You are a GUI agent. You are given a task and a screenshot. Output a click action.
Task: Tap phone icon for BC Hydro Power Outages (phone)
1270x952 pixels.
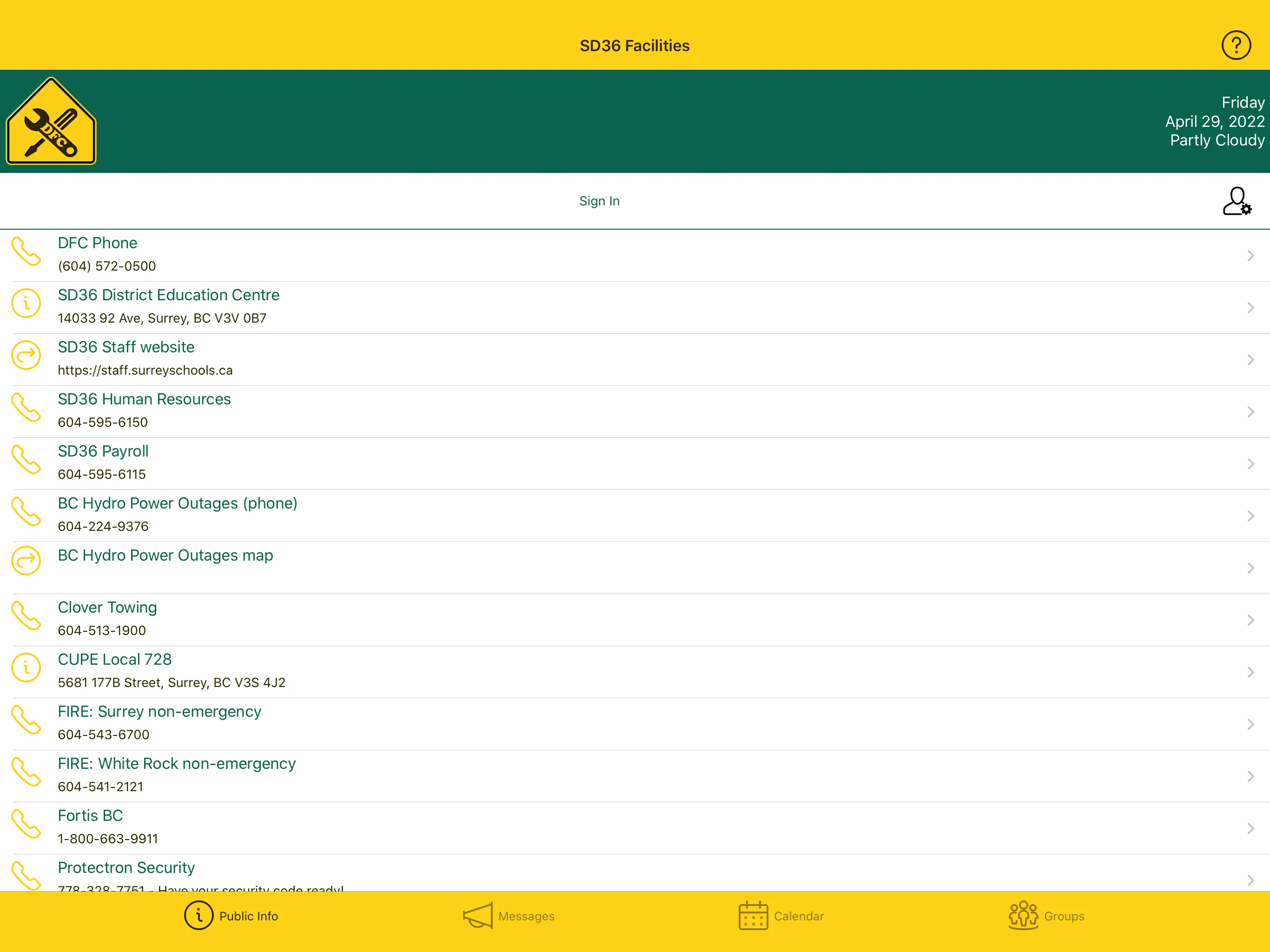[x=26, y=512]
